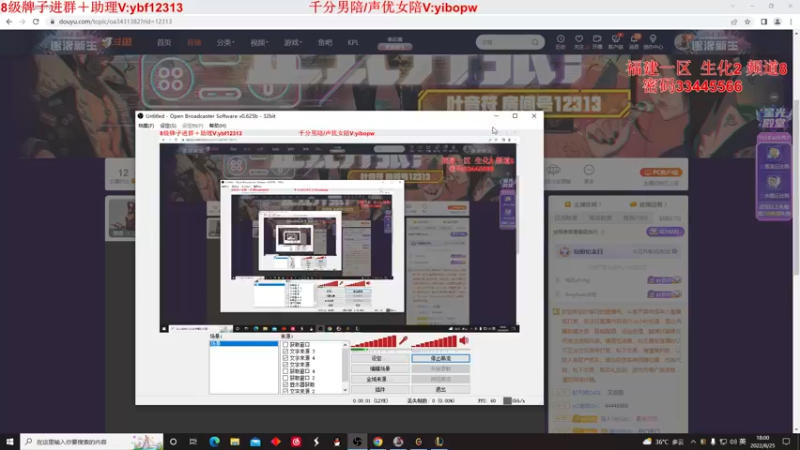
Task: Toggle the 文字来源 2 source checkbox
Action: 285,391
